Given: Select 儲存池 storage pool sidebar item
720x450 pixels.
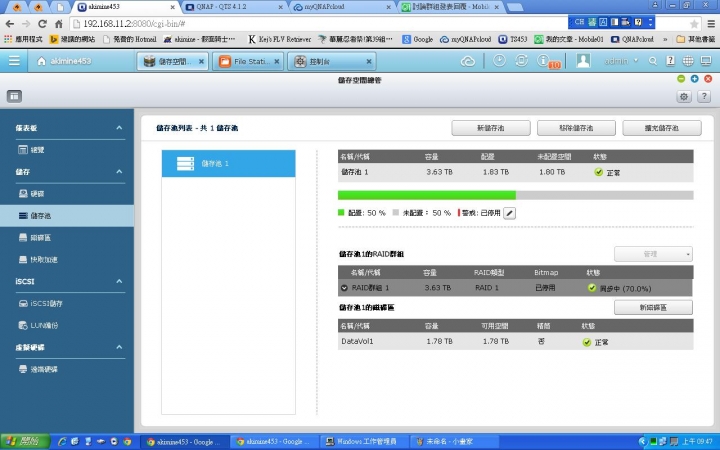Looking at the screenshot, I should click(x=67, y=216).
